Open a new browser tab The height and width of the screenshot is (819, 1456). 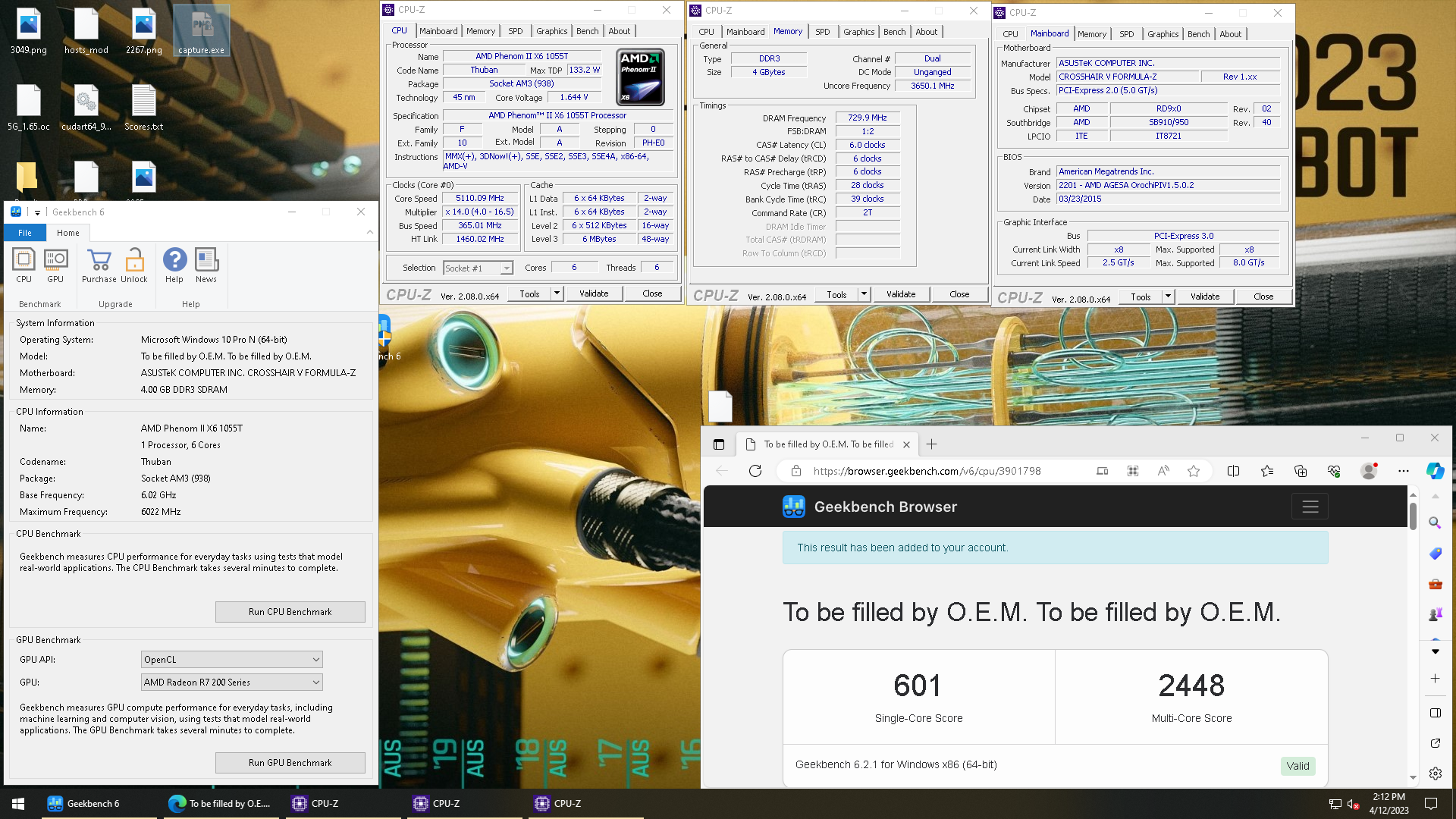coord(932,444)
